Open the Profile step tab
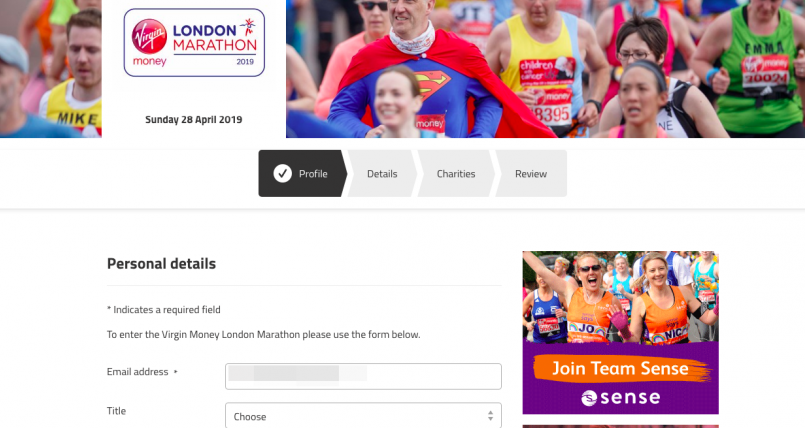The image size is (805, 428). coord(302,173)
